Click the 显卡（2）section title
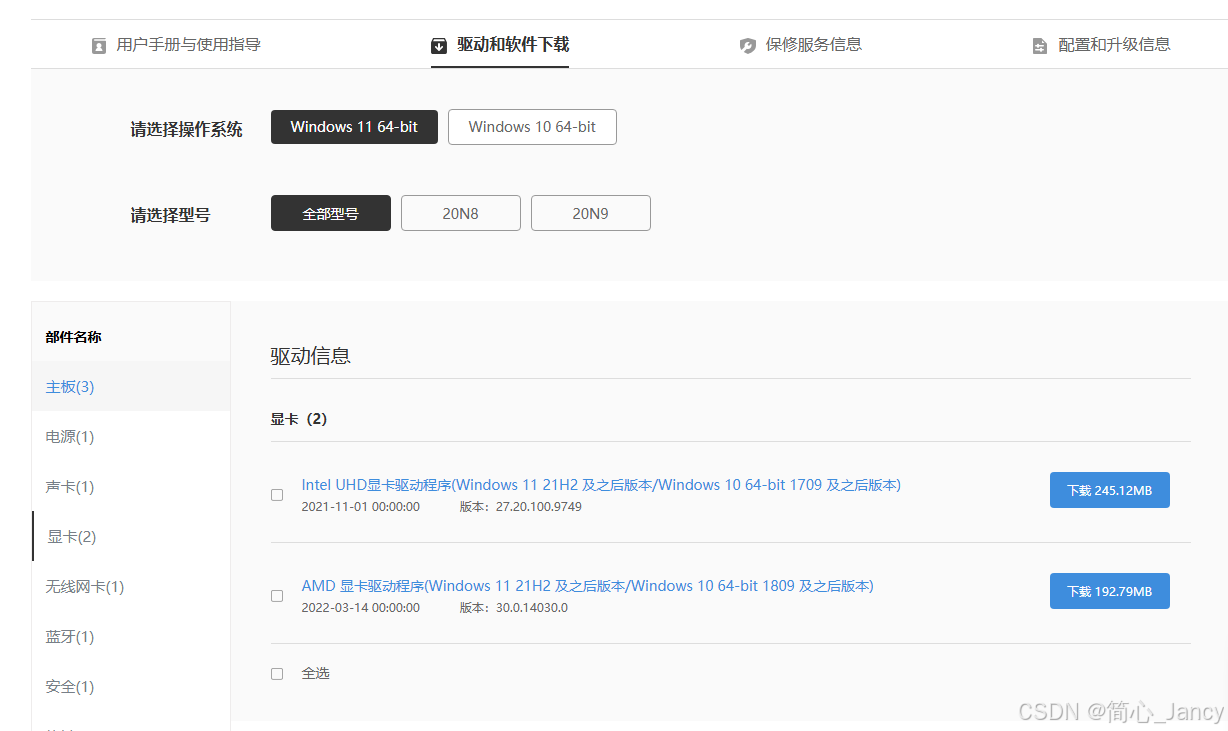Screen dimensions: 1228x731 pos(299,419)
